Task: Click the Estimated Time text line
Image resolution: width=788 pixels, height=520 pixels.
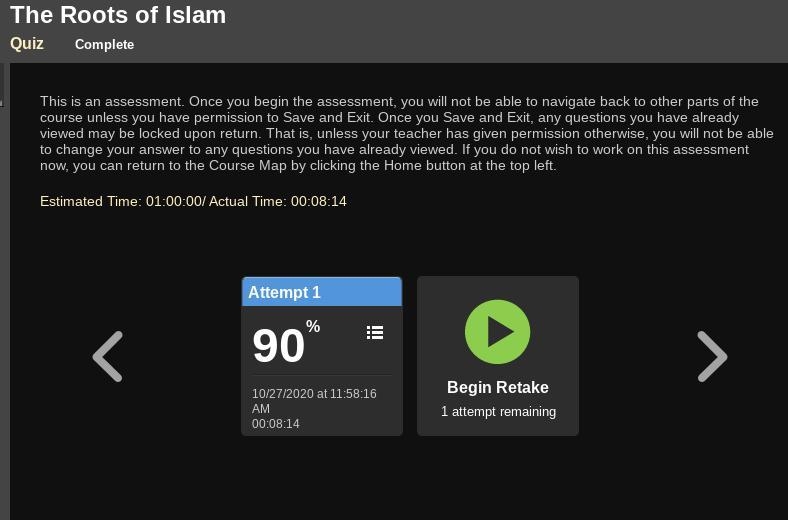Action: coord(193,201)
